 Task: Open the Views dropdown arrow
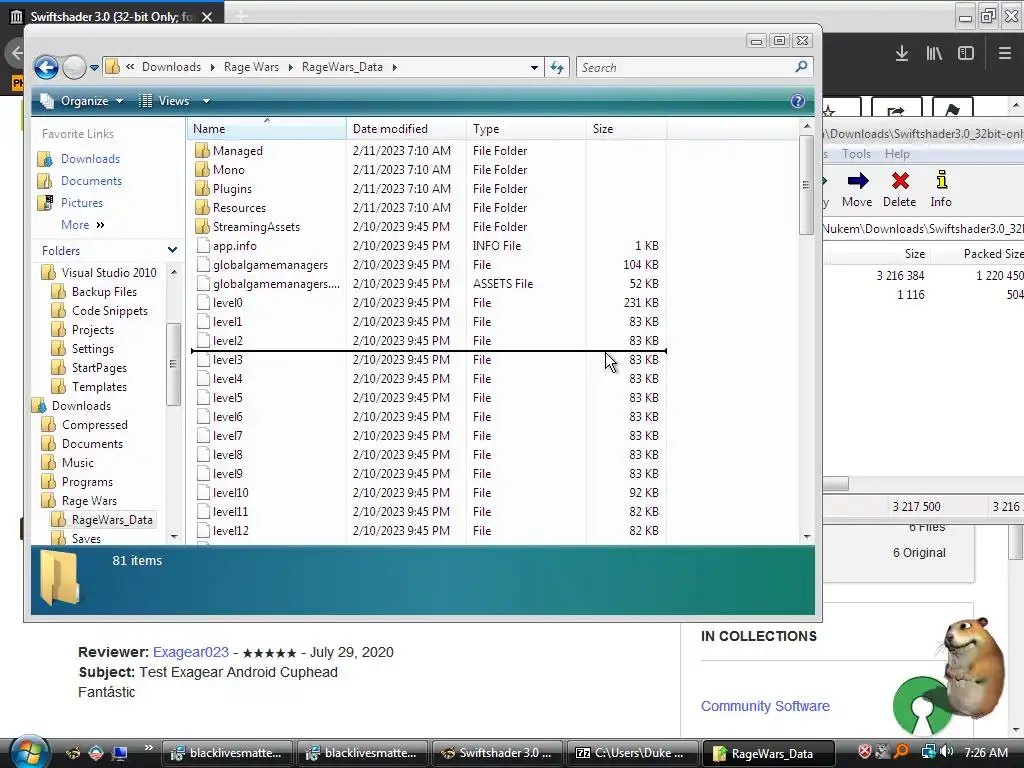206,101
